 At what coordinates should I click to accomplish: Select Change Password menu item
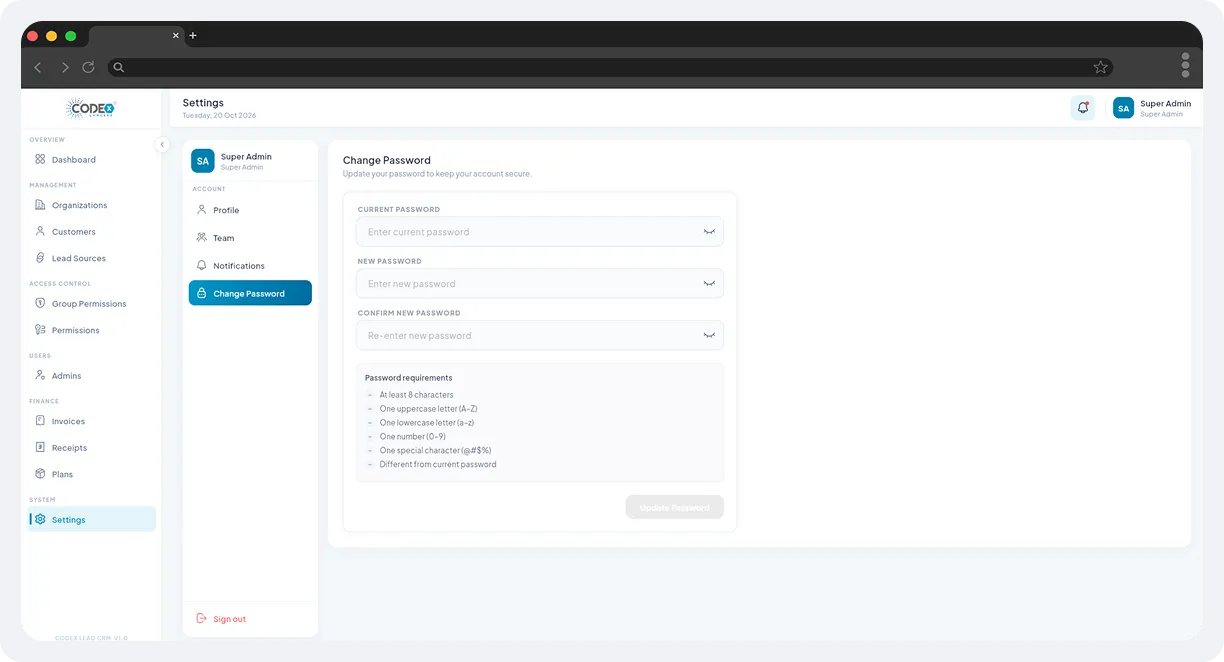(x=250, y=293)
